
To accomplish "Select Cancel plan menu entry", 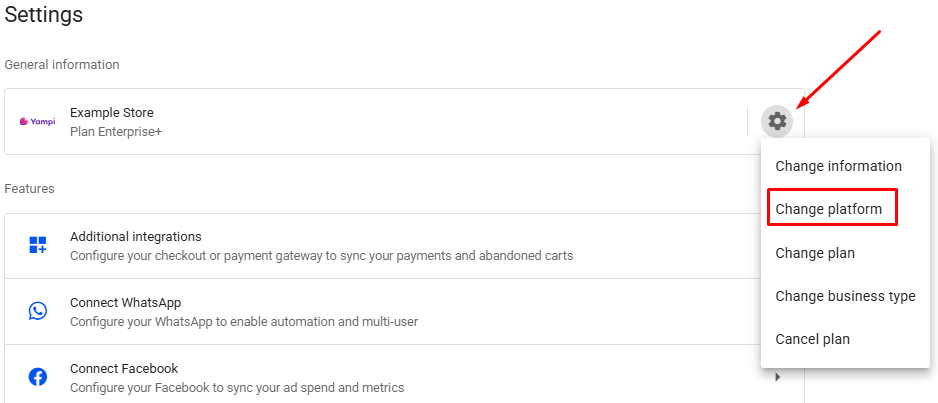I will pos(812,339).
